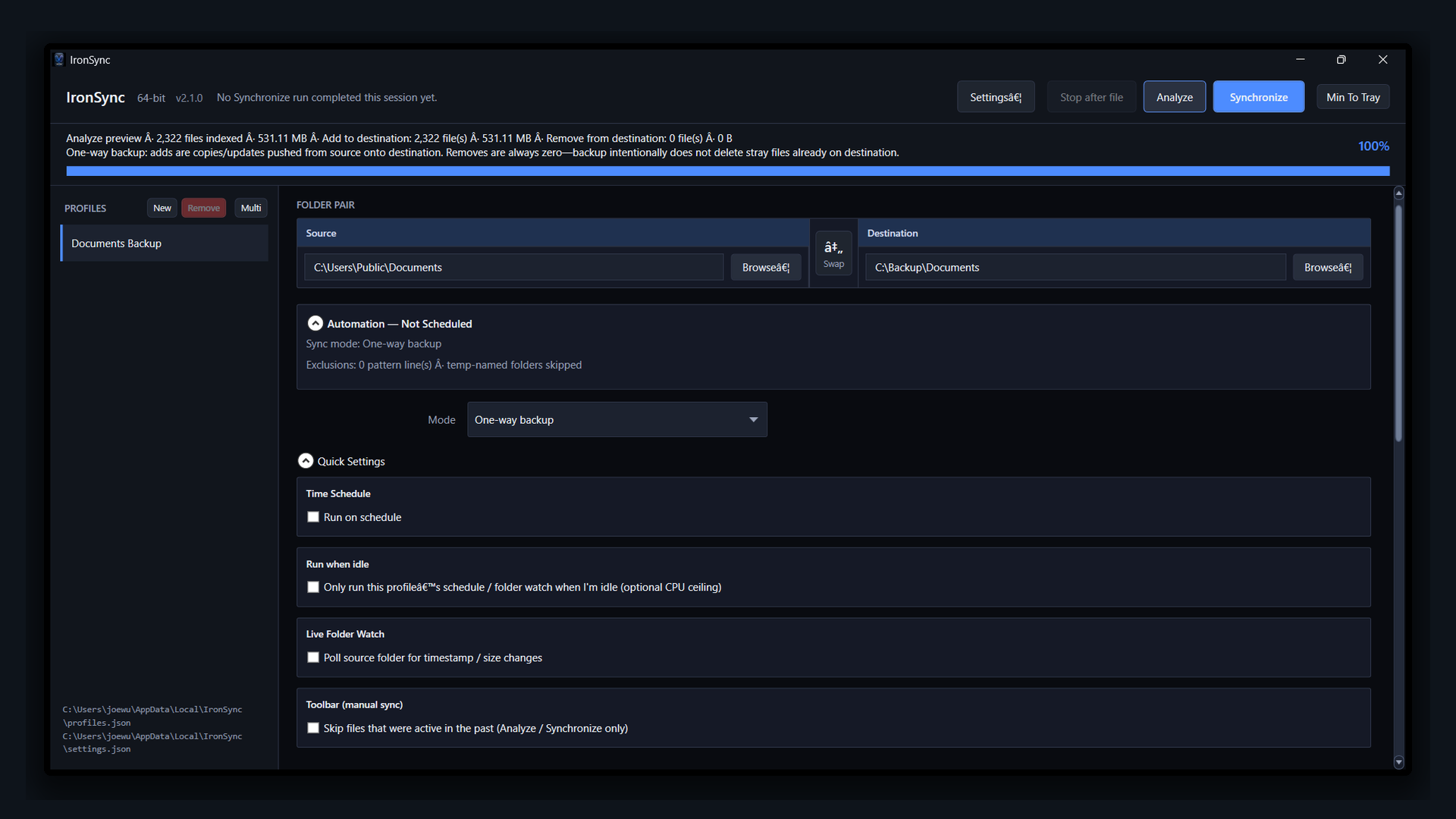The width and height of the screenshot is (1456, 819).
Task: Create a New profile
Action: click(x=162, y=208)
